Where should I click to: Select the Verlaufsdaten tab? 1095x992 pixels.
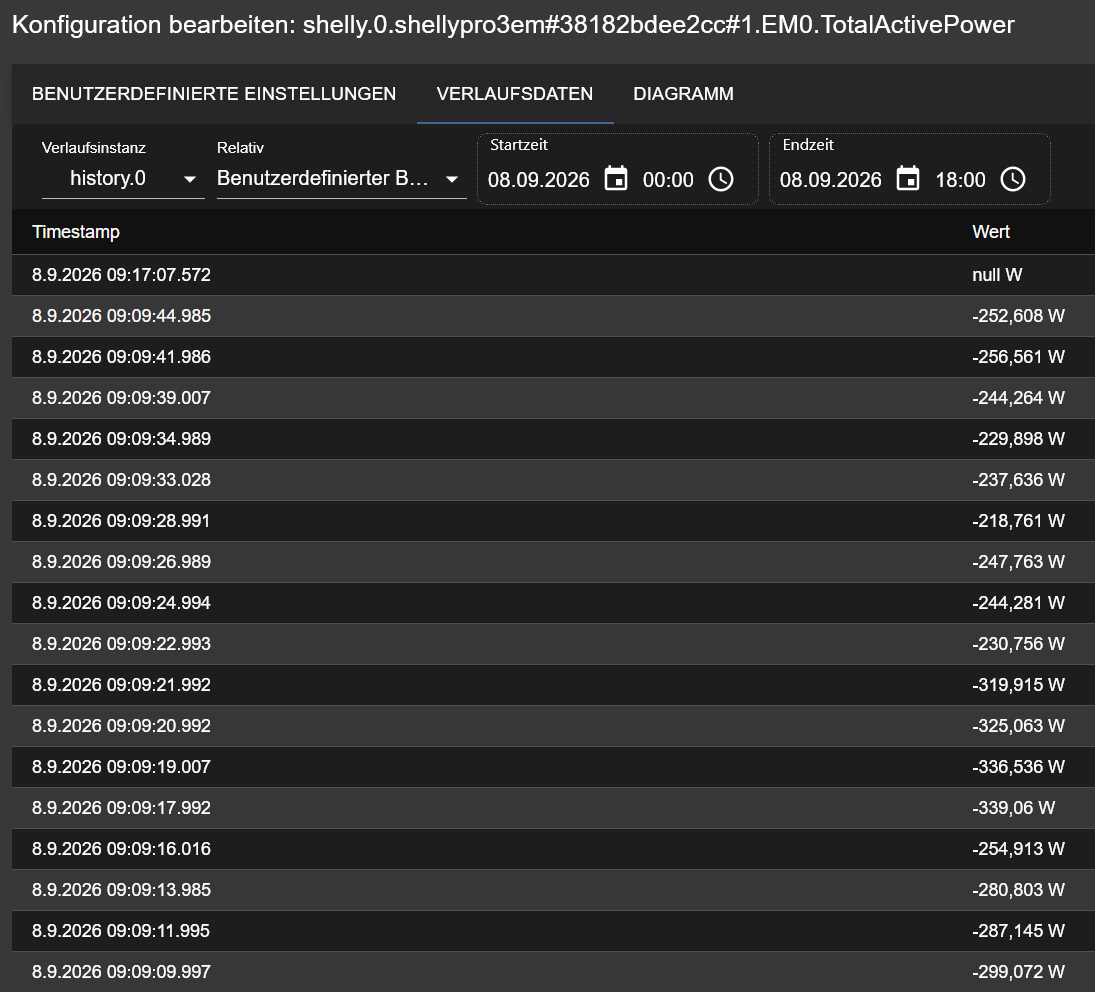click(515, 94)
